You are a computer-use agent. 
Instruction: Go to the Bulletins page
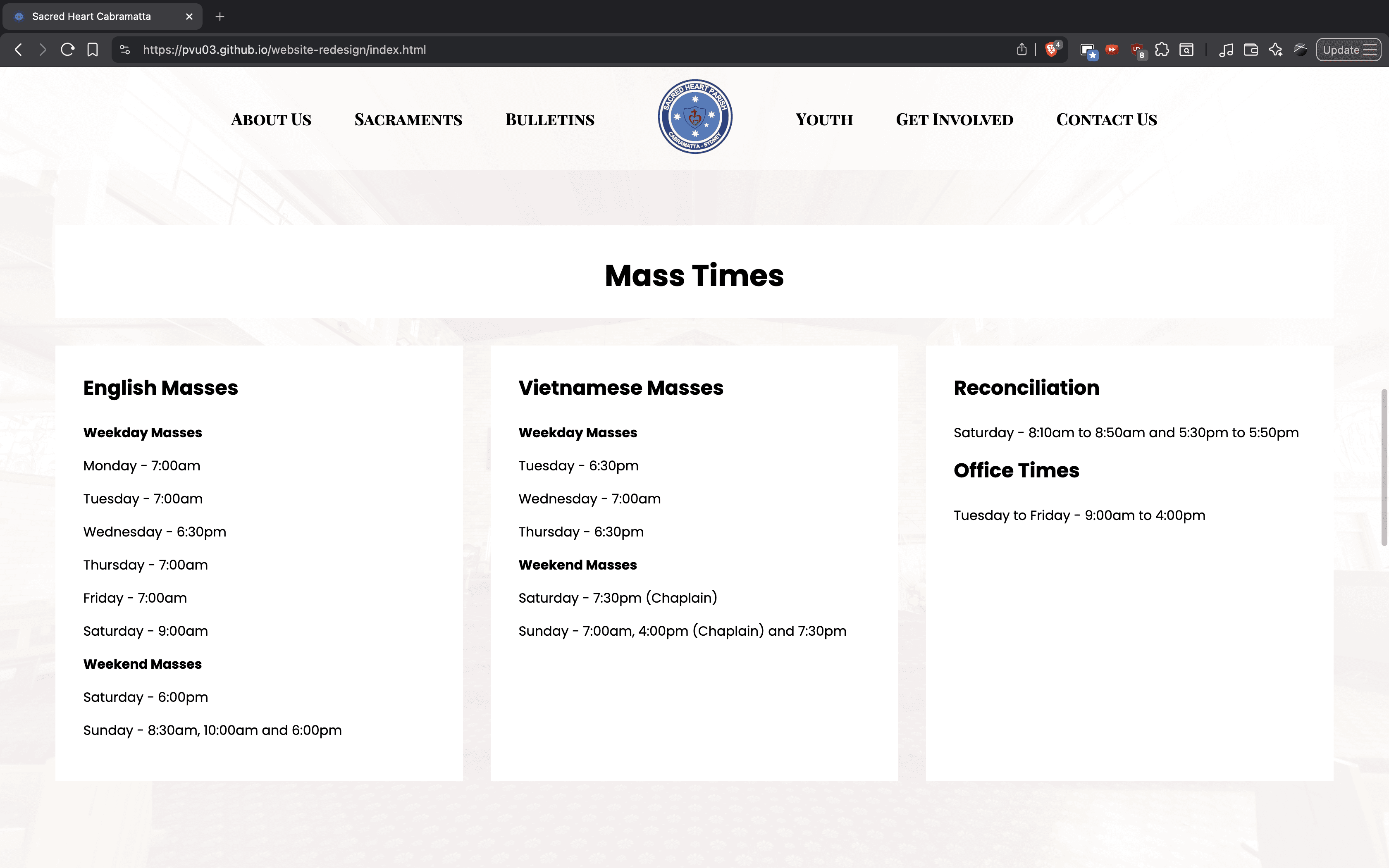point(549,119)
